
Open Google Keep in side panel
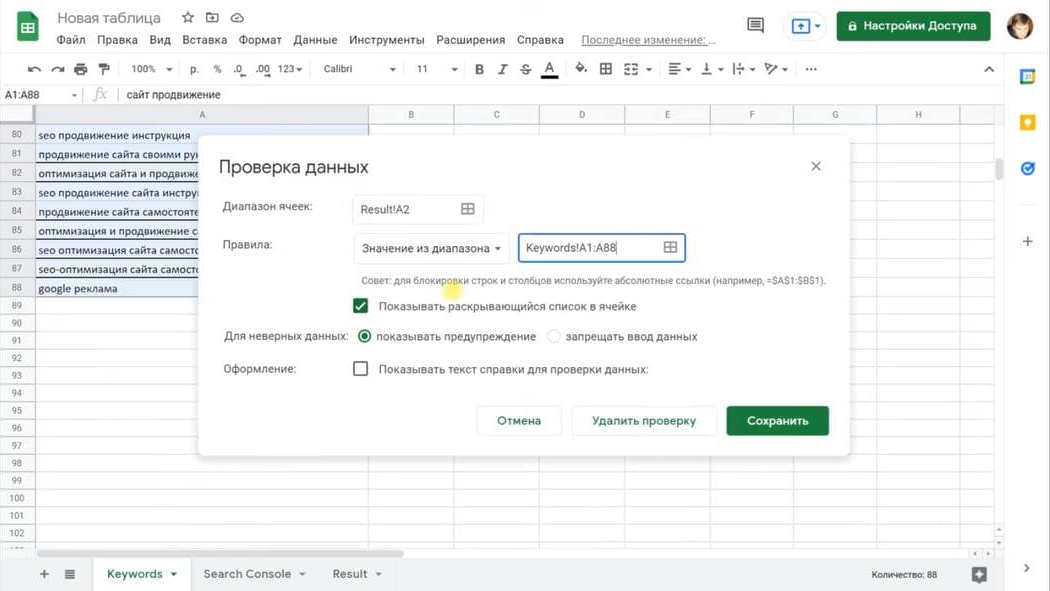pyautogui.click(x=1027, y=122)
